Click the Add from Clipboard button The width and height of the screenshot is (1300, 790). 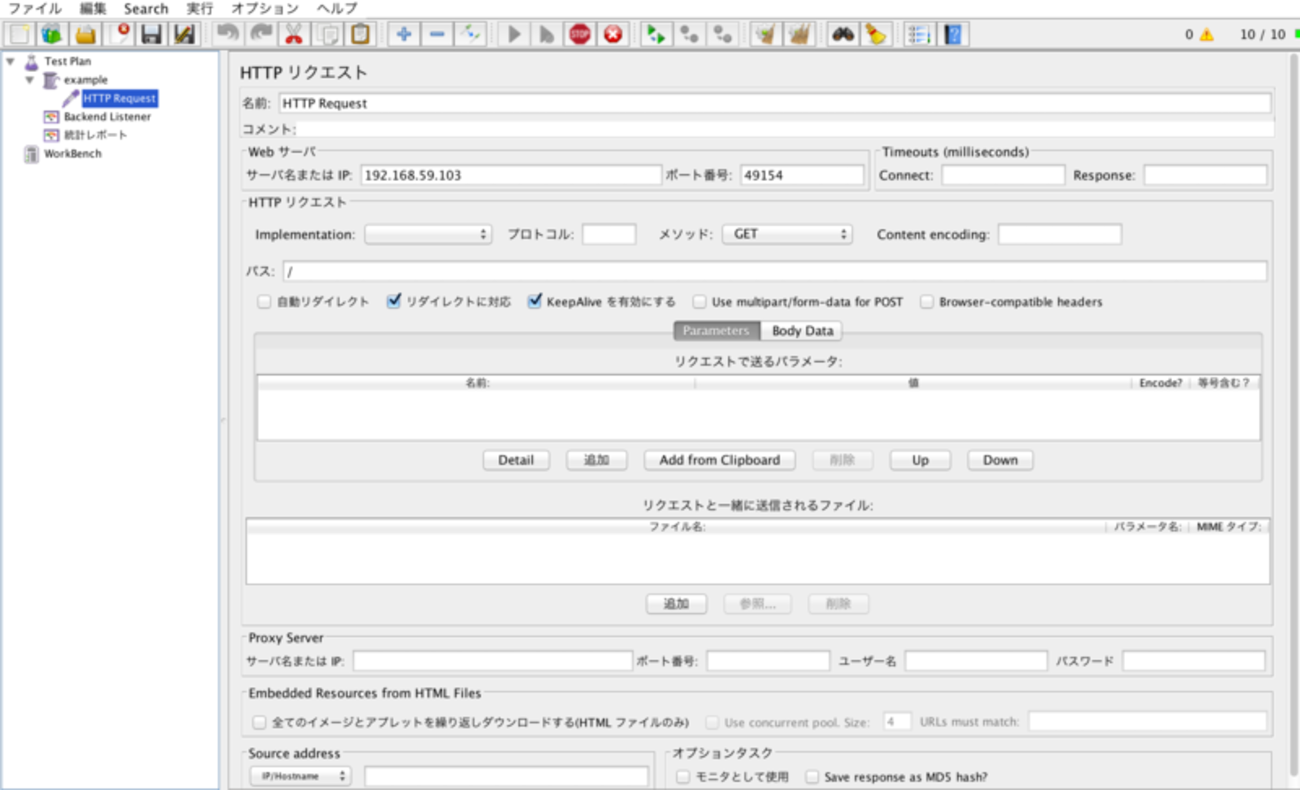click(x=719, y=460)
